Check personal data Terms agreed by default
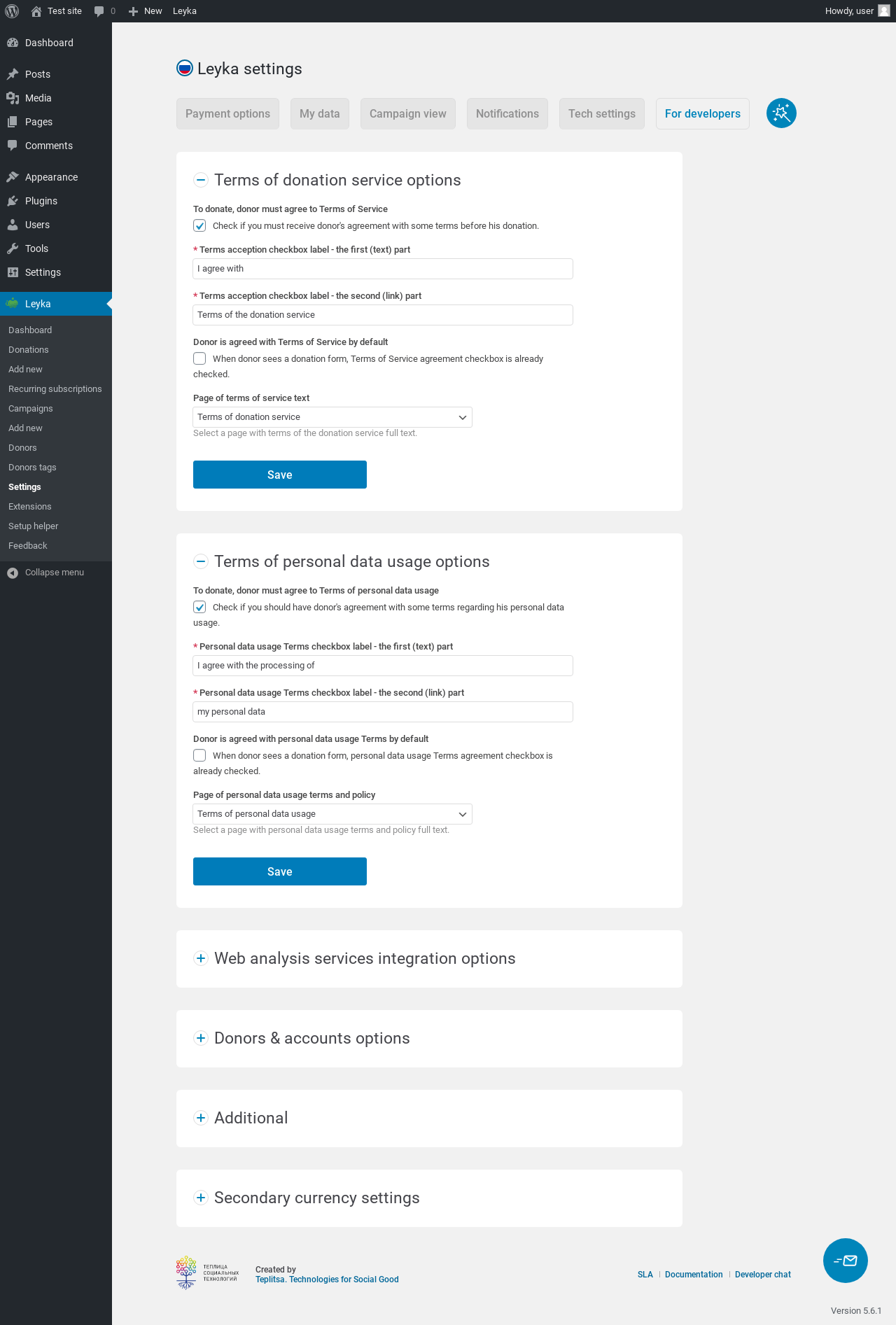Viewport: 896px width, 1325px height. pyautogui.click(x=200, y=755)
